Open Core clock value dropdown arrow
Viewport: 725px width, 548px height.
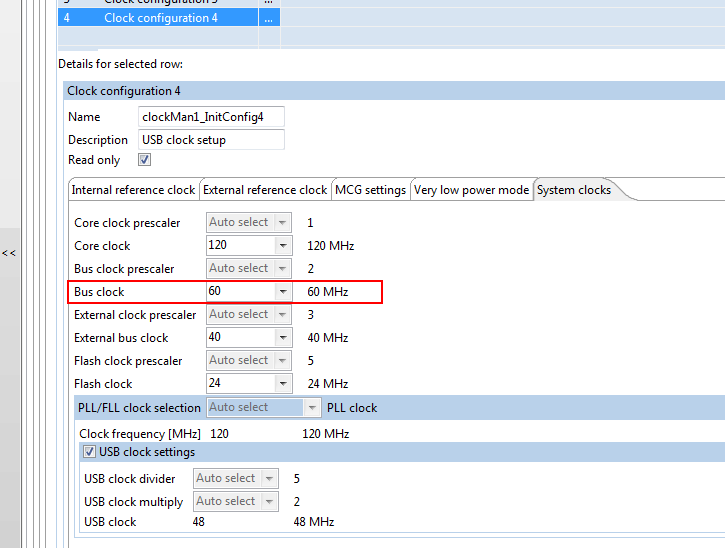pos(283,246)
